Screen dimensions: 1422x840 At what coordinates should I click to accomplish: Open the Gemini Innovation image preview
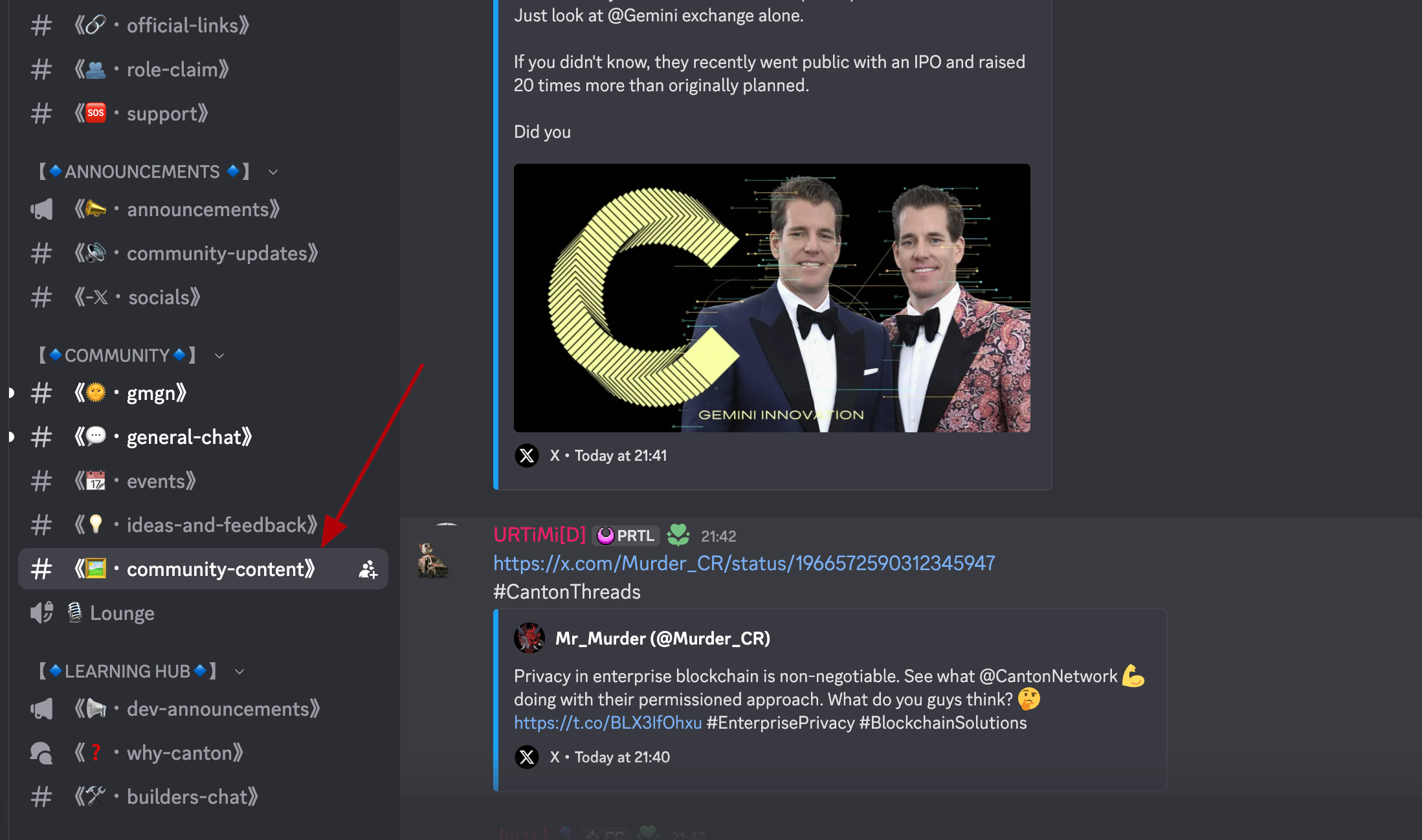(x=772, y=298)
